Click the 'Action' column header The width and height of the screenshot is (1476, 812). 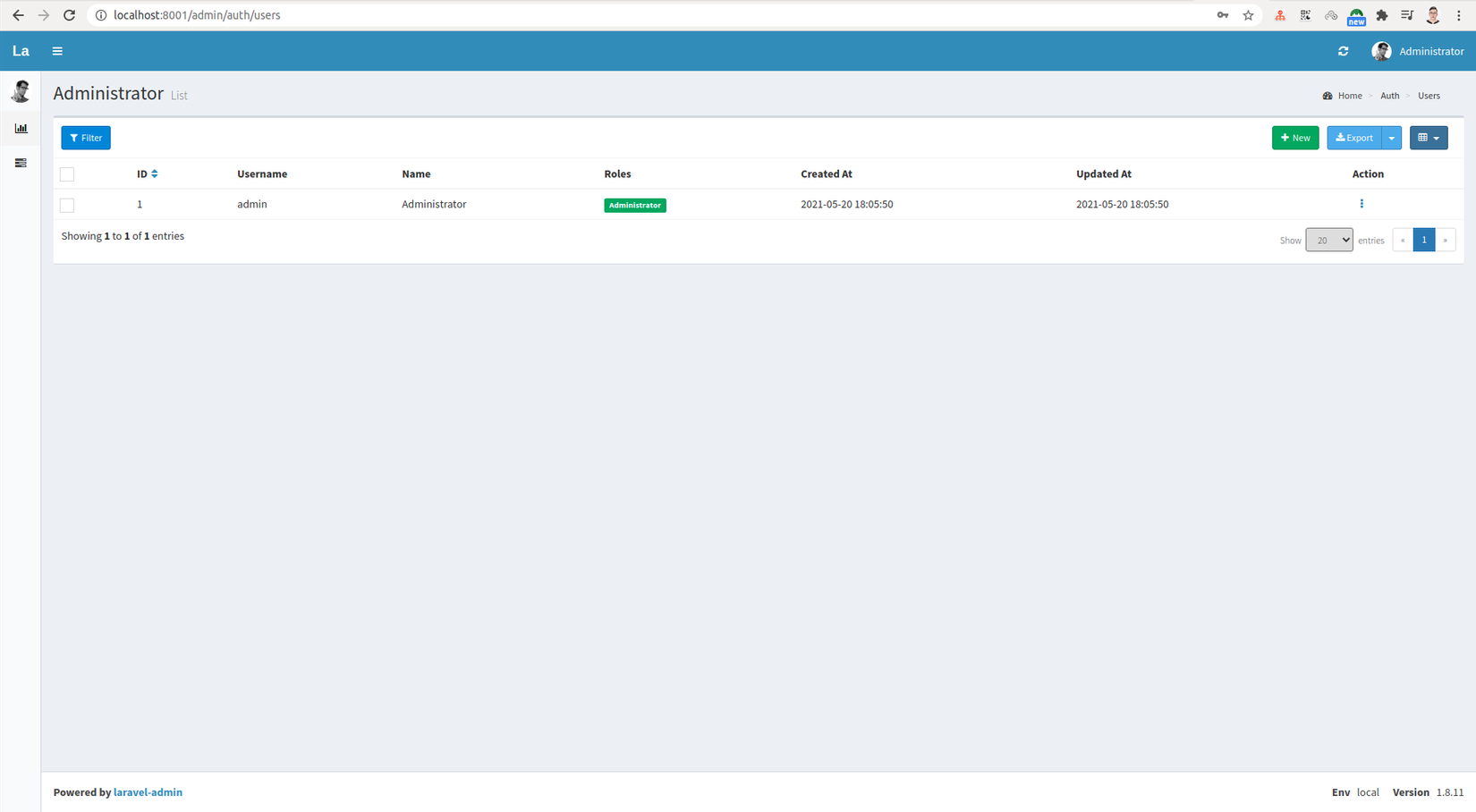click(x=1368, y=173)
